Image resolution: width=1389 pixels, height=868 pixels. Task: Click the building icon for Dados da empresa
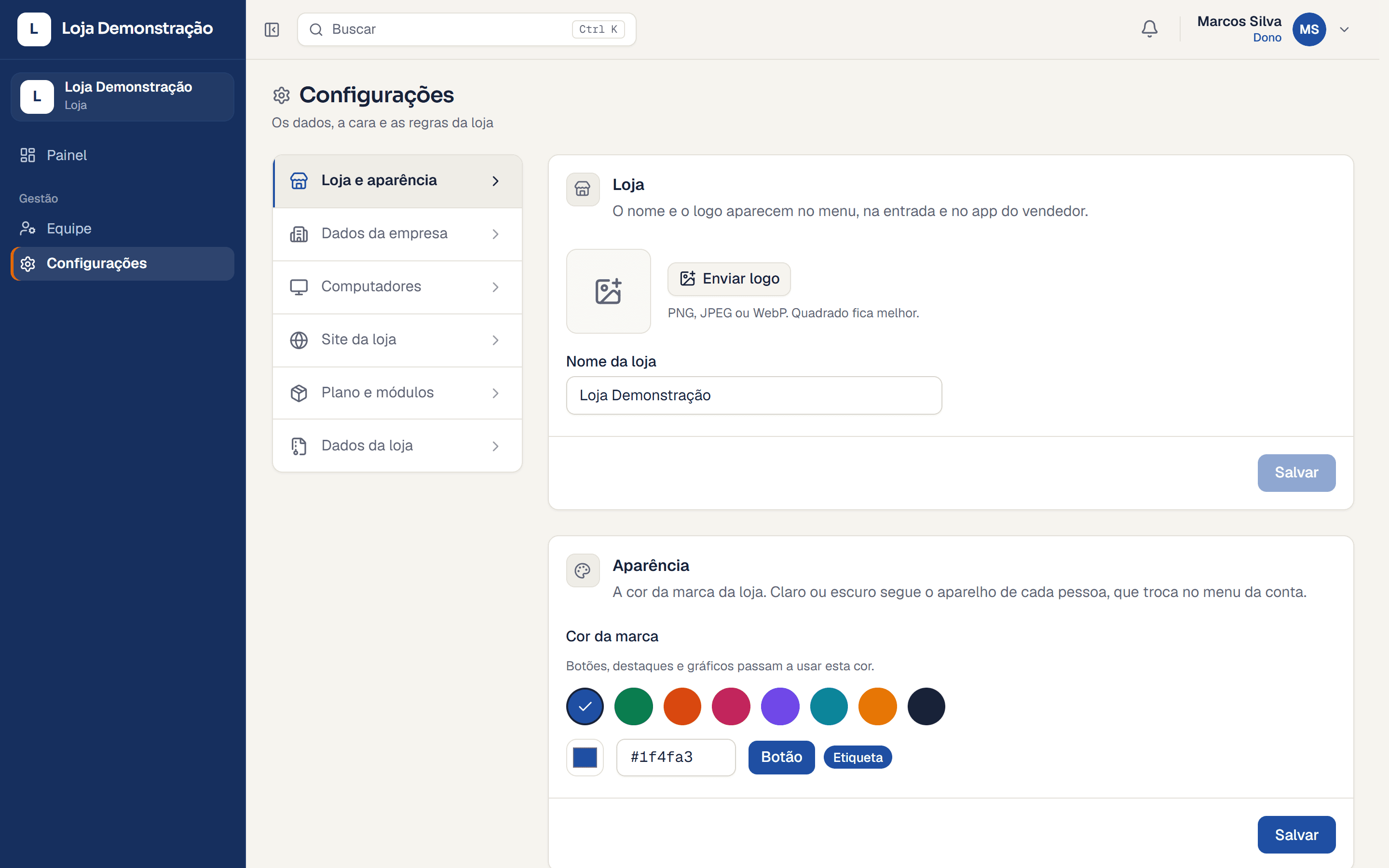pos(299,234)
